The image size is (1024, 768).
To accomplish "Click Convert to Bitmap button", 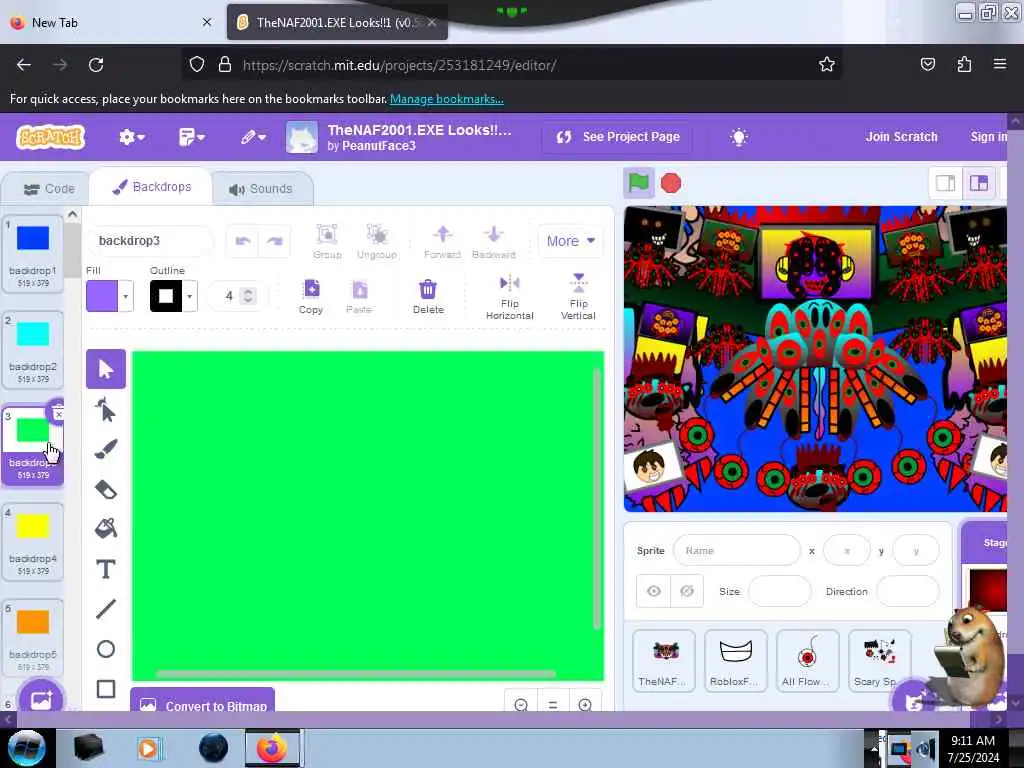I will [202, 701].
